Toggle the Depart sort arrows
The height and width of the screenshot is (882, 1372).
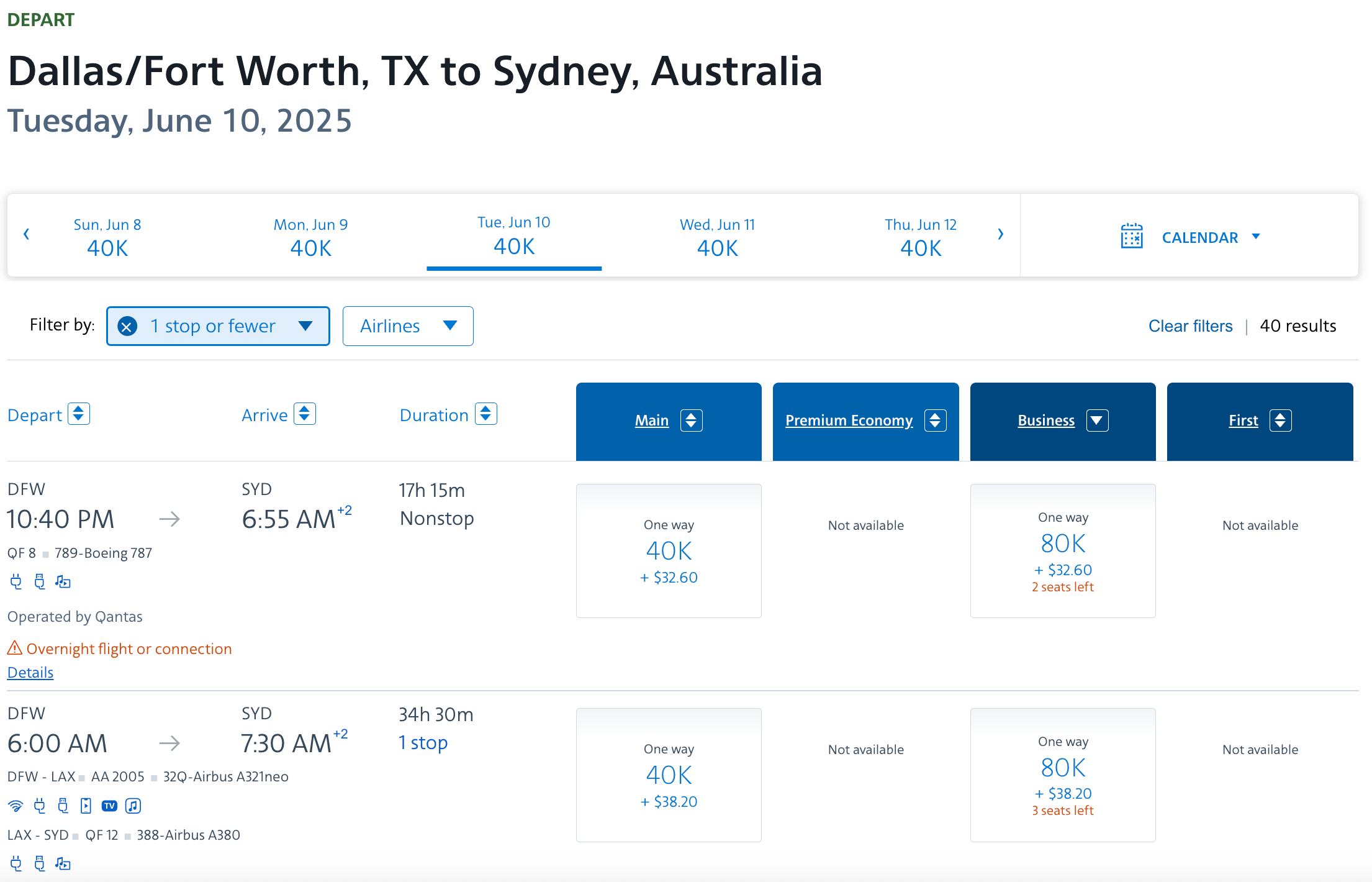tap(79, 414)
